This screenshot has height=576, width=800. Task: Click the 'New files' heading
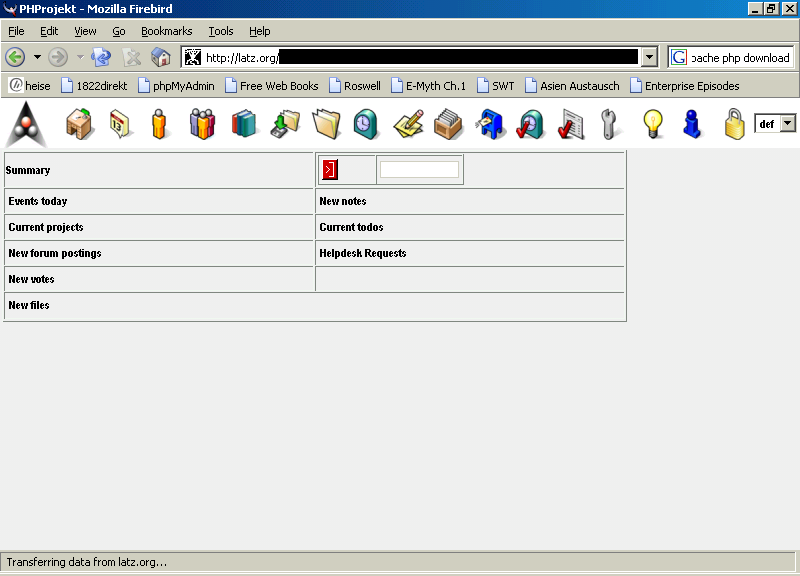coord(29,305)
